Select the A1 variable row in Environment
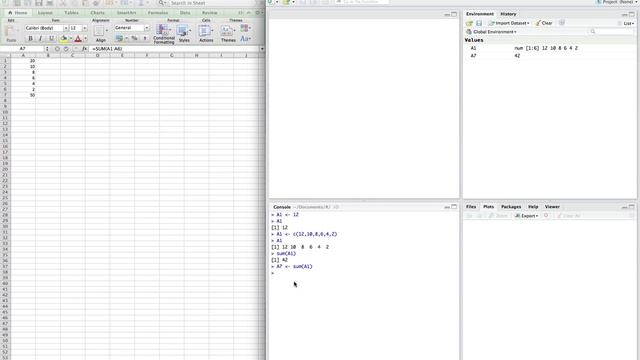 click(549, 48)
